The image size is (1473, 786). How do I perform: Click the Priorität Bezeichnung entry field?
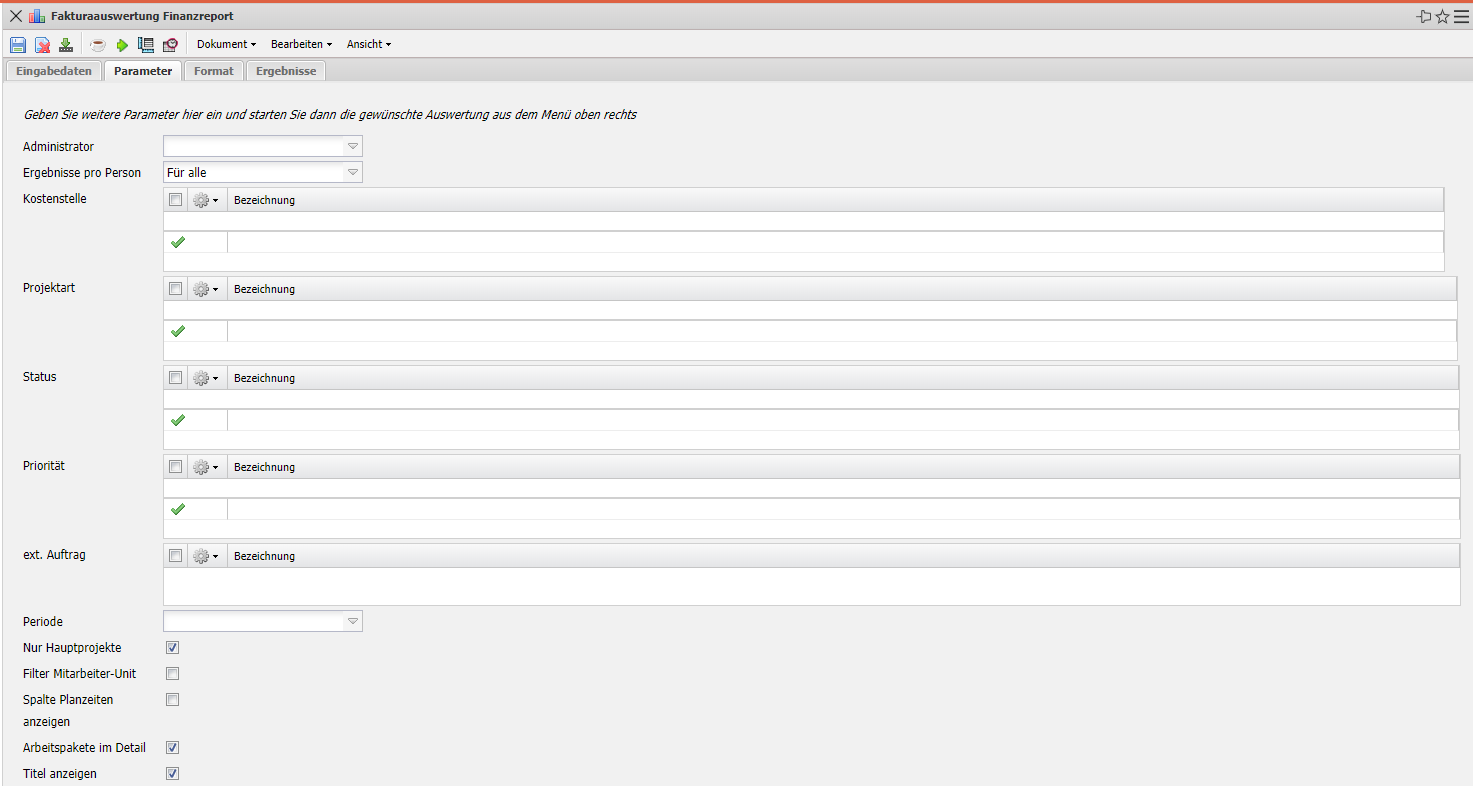[x=843, y=509]
